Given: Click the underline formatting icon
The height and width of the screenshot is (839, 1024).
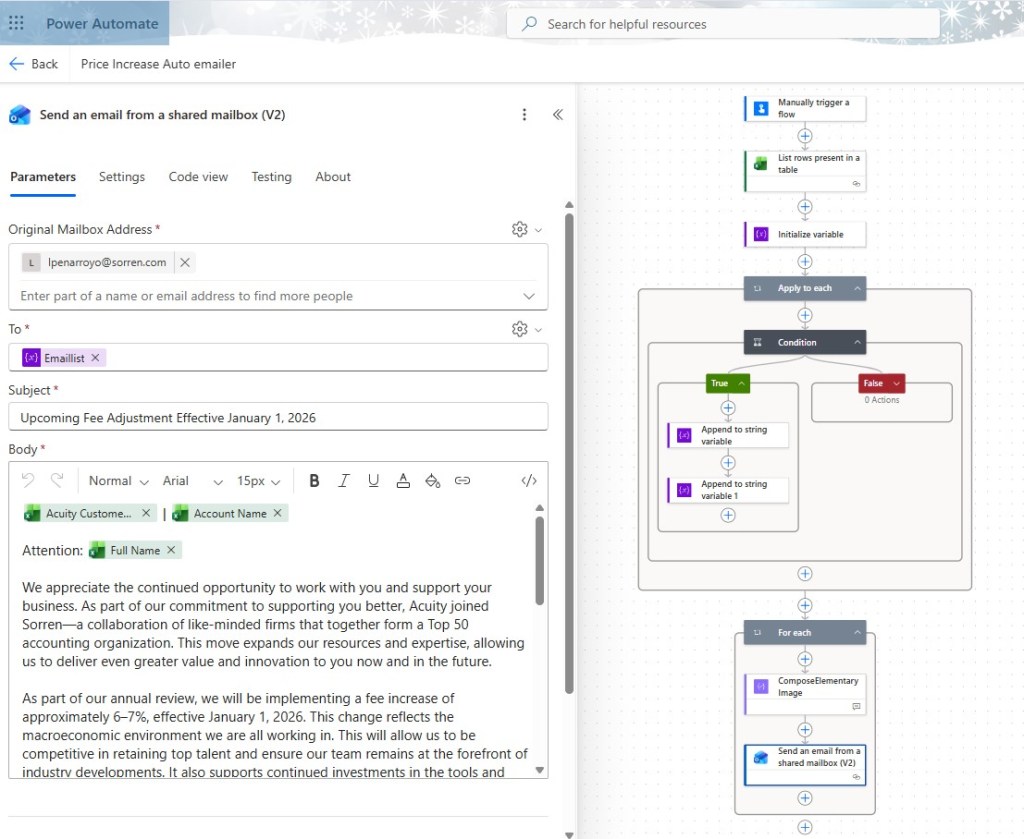Looking at the screenshot, I should [373, 481].
